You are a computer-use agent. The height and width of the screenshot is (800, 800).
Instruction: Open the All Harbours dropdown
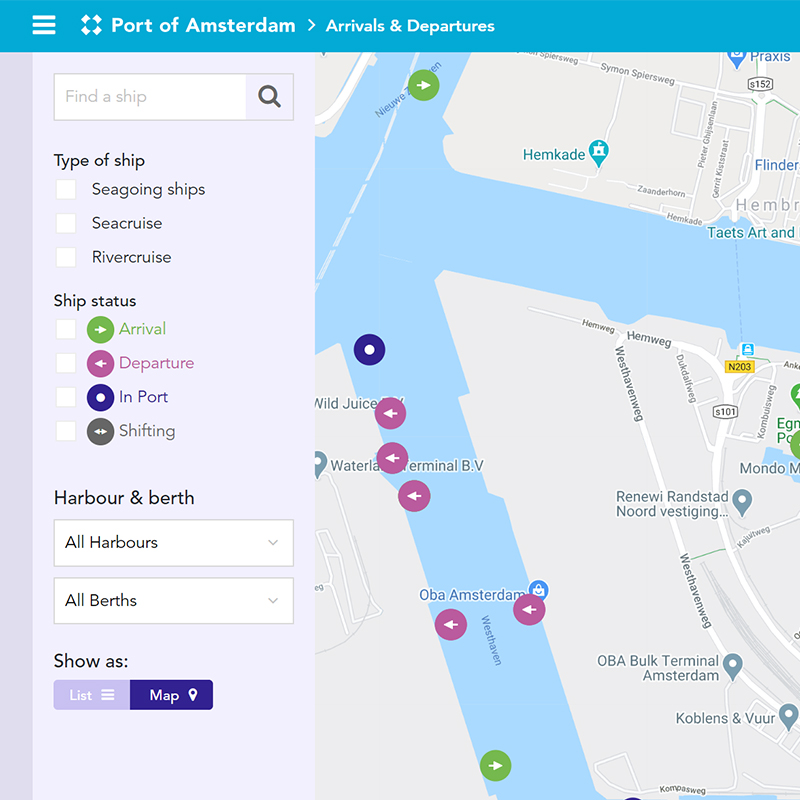[x=173, y=542]
